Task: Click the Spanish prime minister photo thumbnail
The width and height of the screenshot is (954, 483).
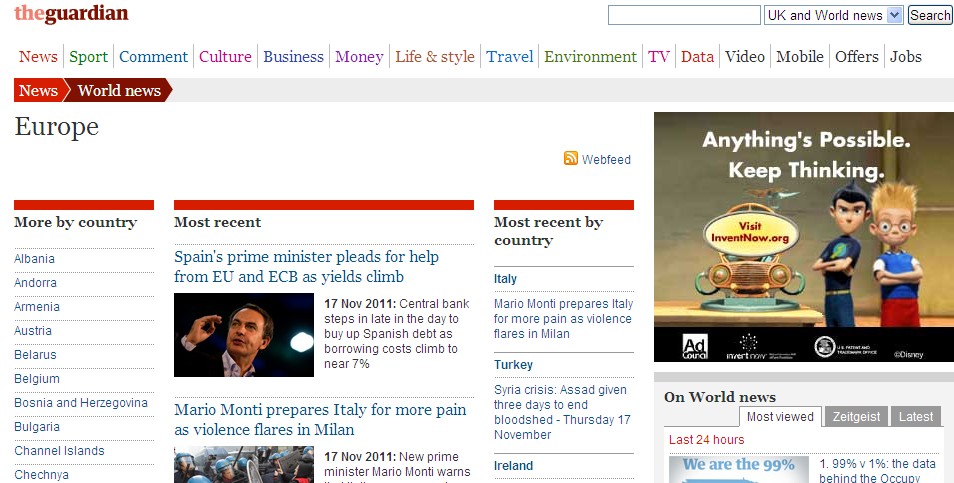Action: tap(244, 335)
